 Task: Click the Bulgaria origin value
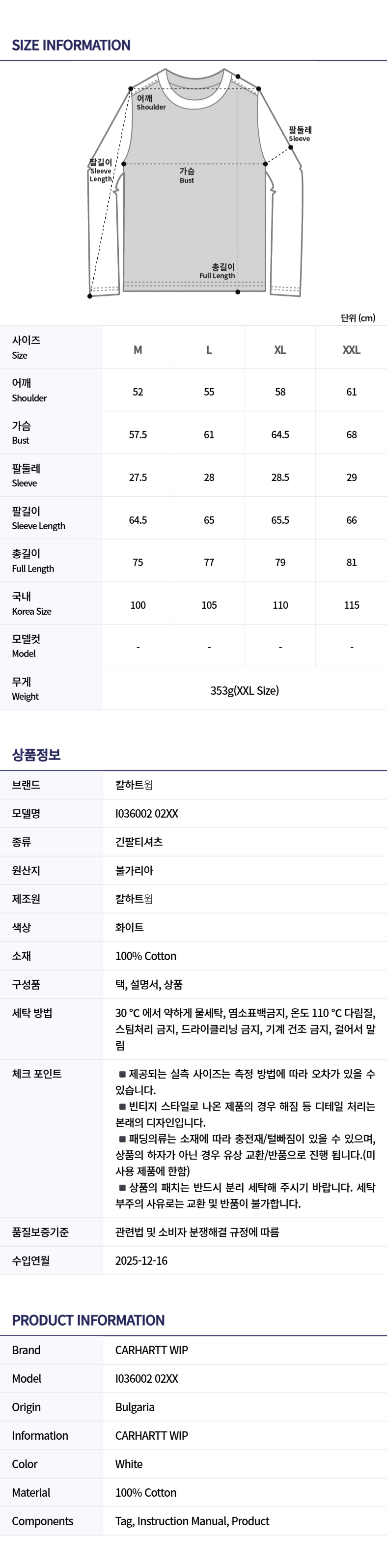(x=135, y=1407)
